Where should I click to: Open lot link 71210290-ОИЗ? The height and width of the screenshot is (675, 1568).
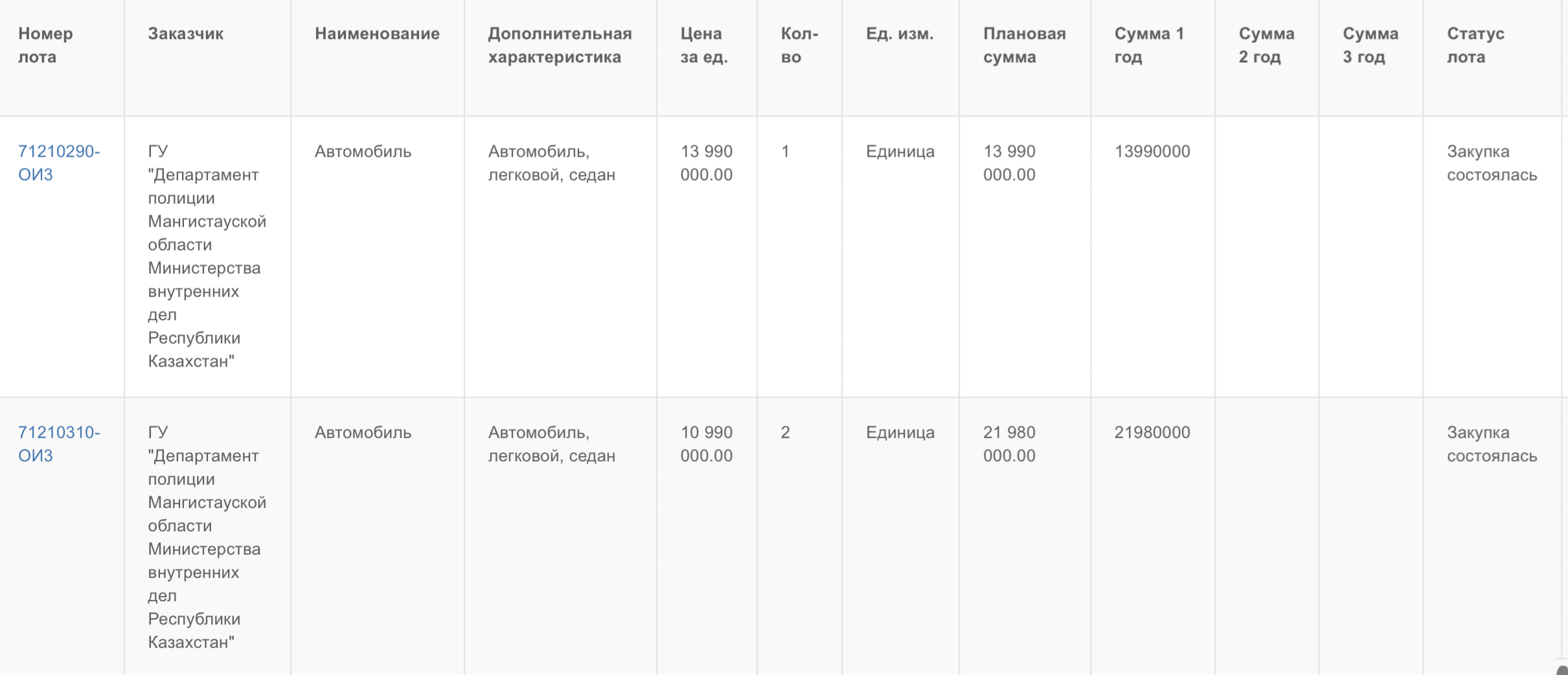click(x=58, y=163)
